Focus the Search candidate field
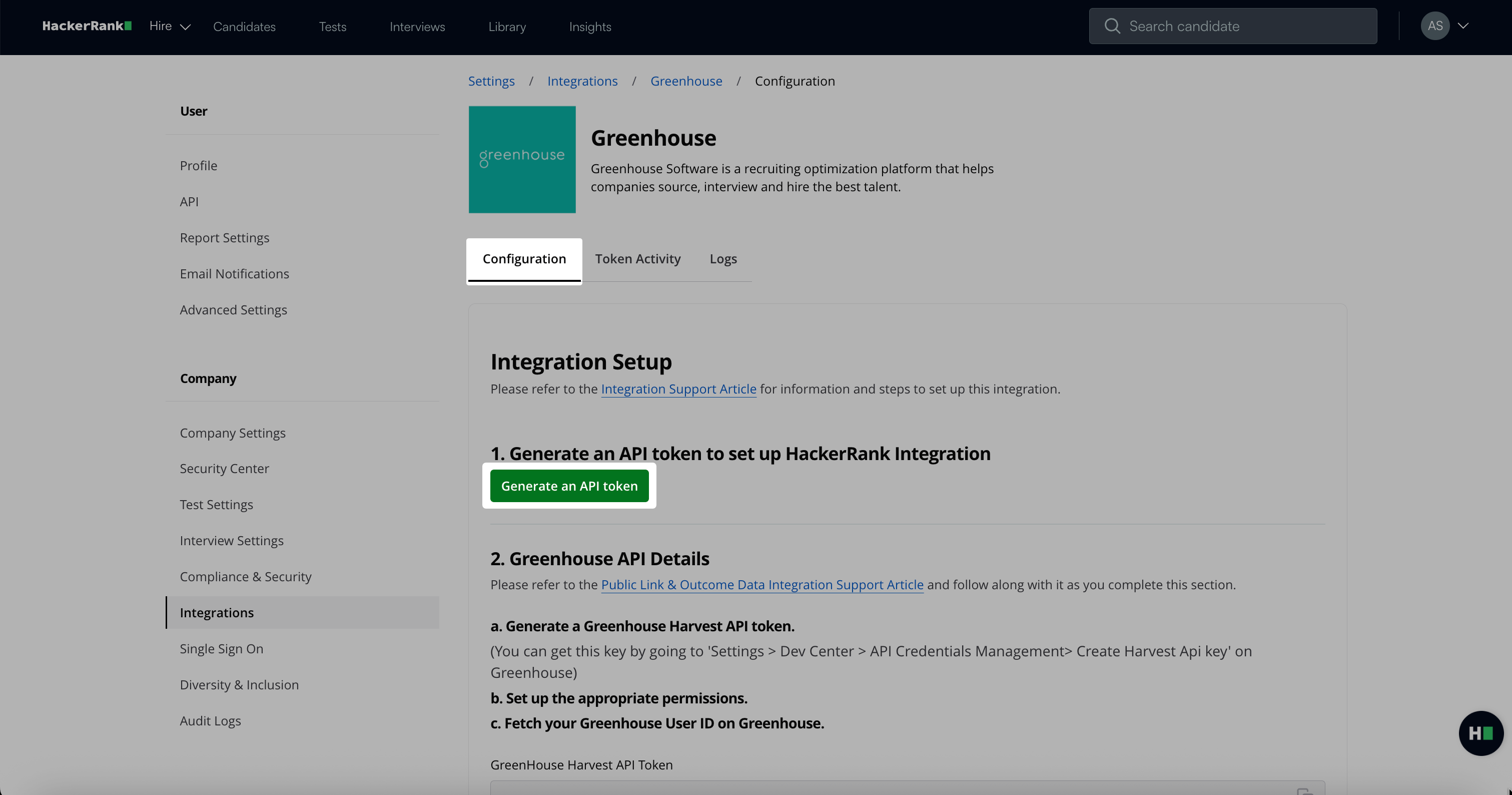The width and height of the screenshot is (1512, 795). 1244,26
